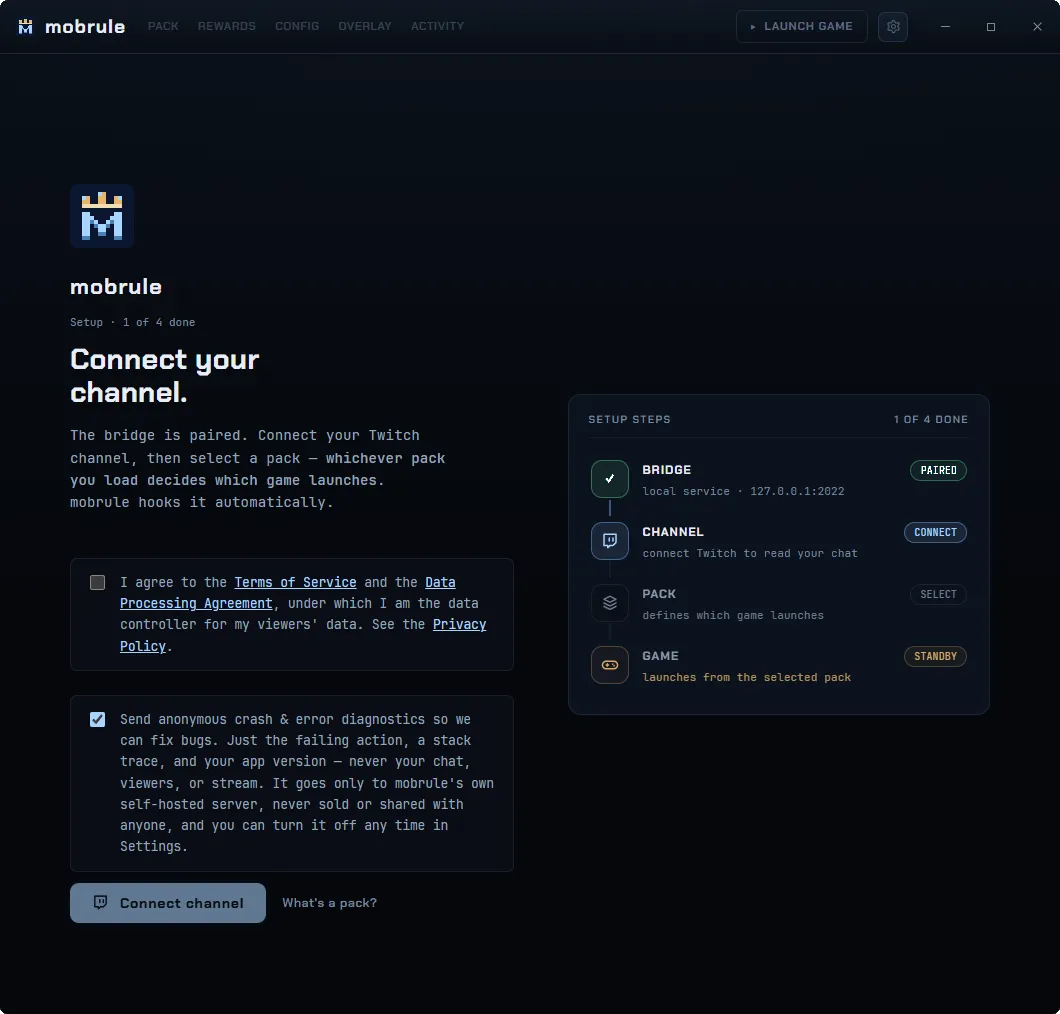The height and width of the screenshot is (1014, 1060).
Task: Click the SELECT badge on Pack step
Action: [938, 594]
